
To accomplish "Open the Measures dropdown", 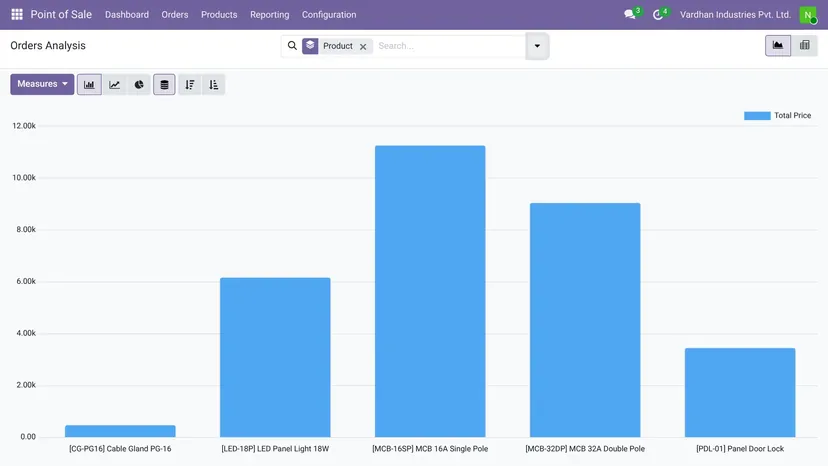I will pos(42,84).
